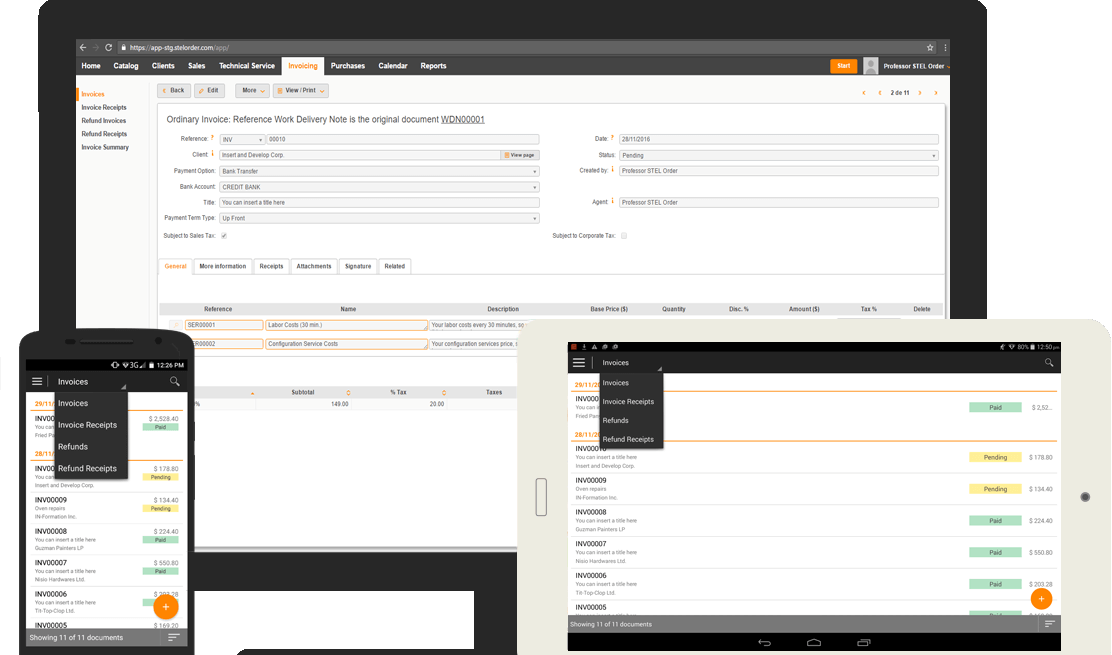
Task: Toggle Subject to Sales Tax checkbox
Action: point(223,235)
